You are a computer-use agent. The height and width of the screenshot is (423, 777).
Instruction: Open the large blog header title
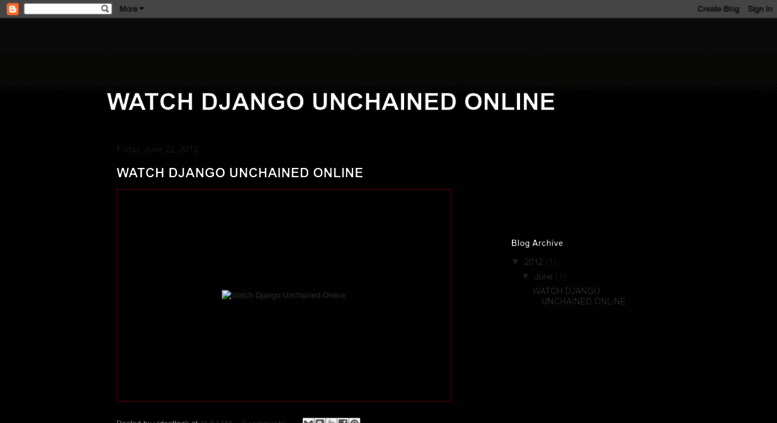tap(331, 102)
